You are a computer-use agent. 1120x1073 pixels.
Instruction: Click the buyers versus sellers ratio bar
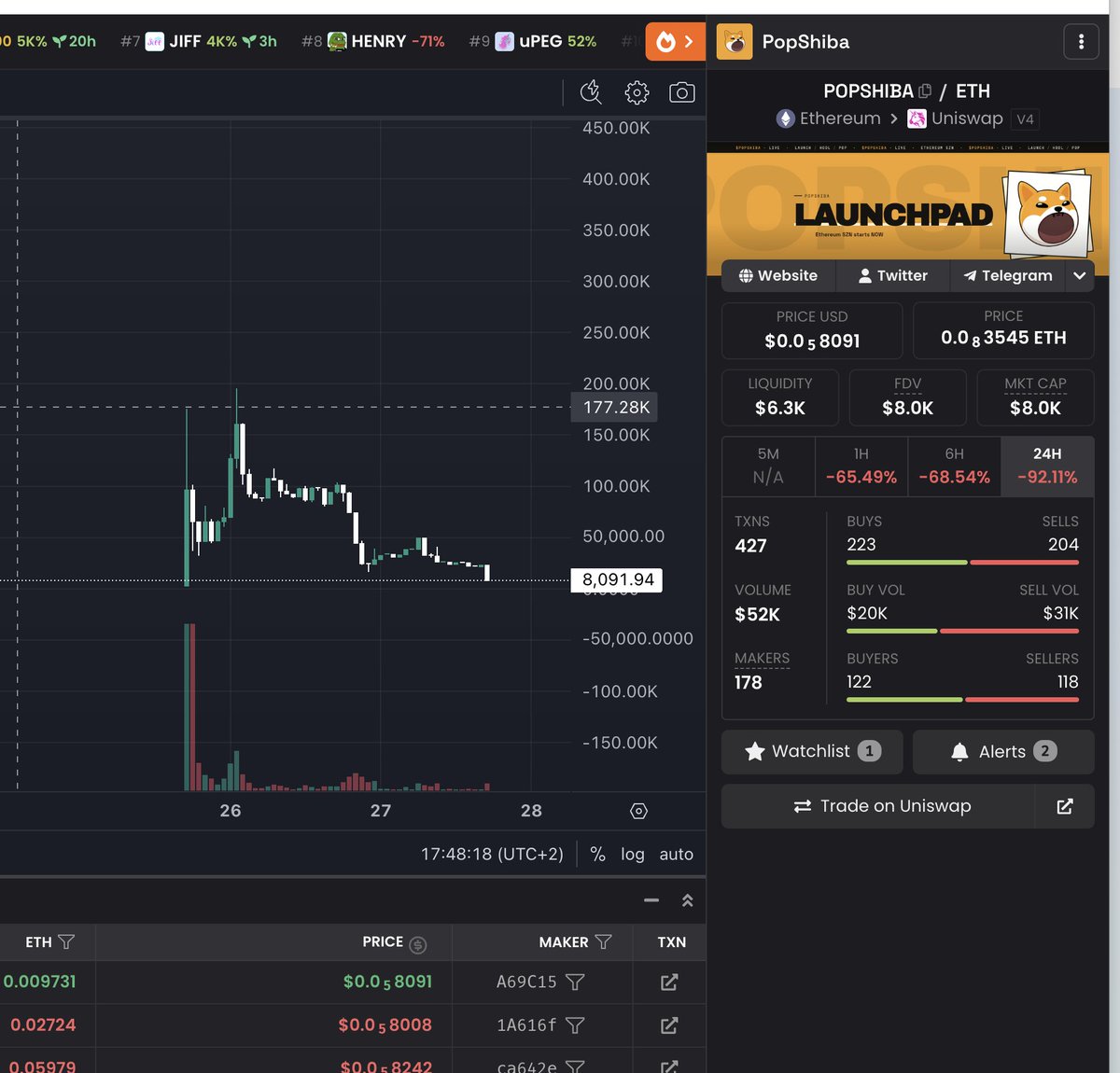pos(962,700)
